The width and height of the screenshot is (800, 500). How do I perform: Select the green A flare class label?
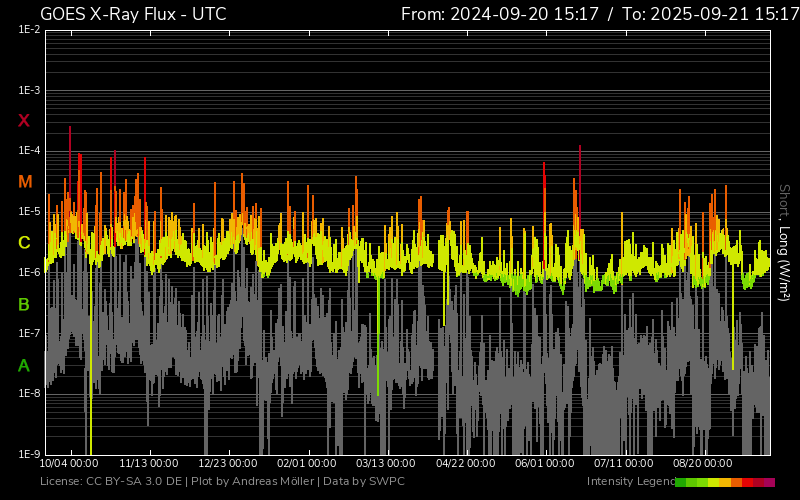[x=24, y=366]
